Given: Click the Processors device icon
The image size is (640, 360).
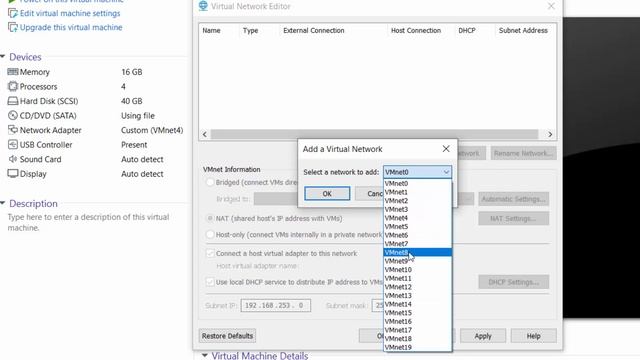Looking at the screenshot, I should (13, 87).
